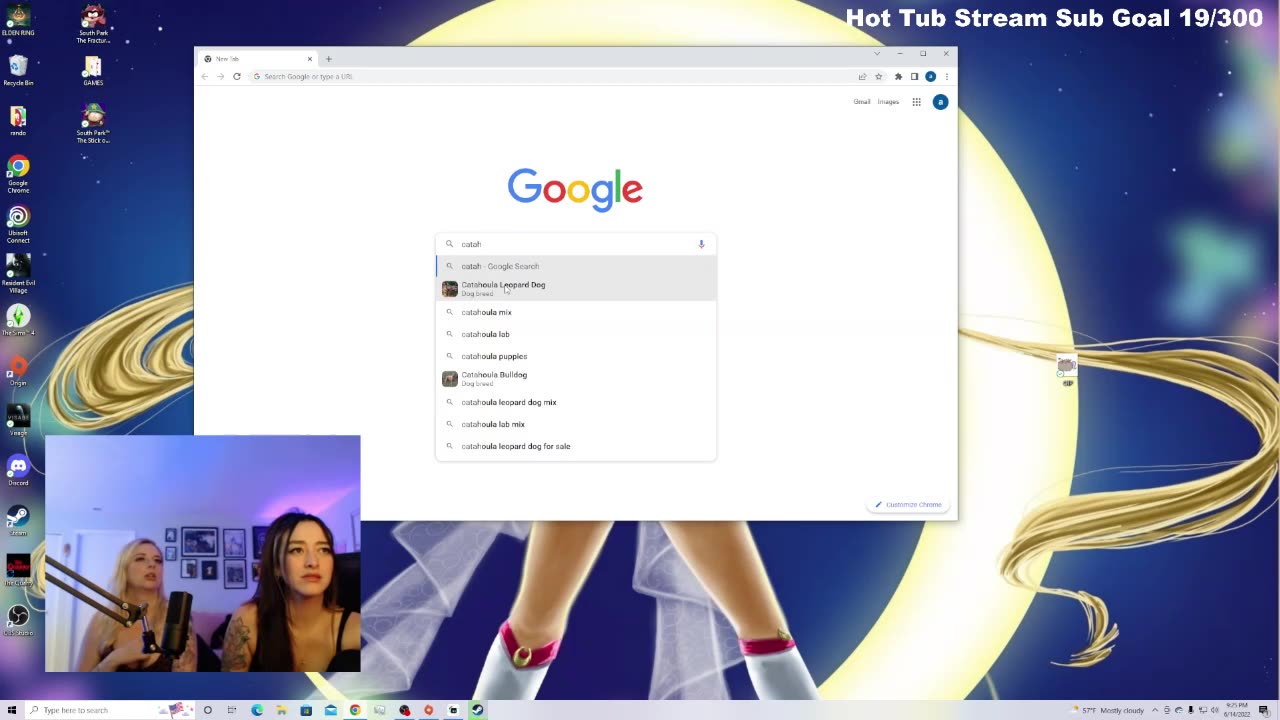Launch Microsoft Edge from taskbar

[257, 710]
